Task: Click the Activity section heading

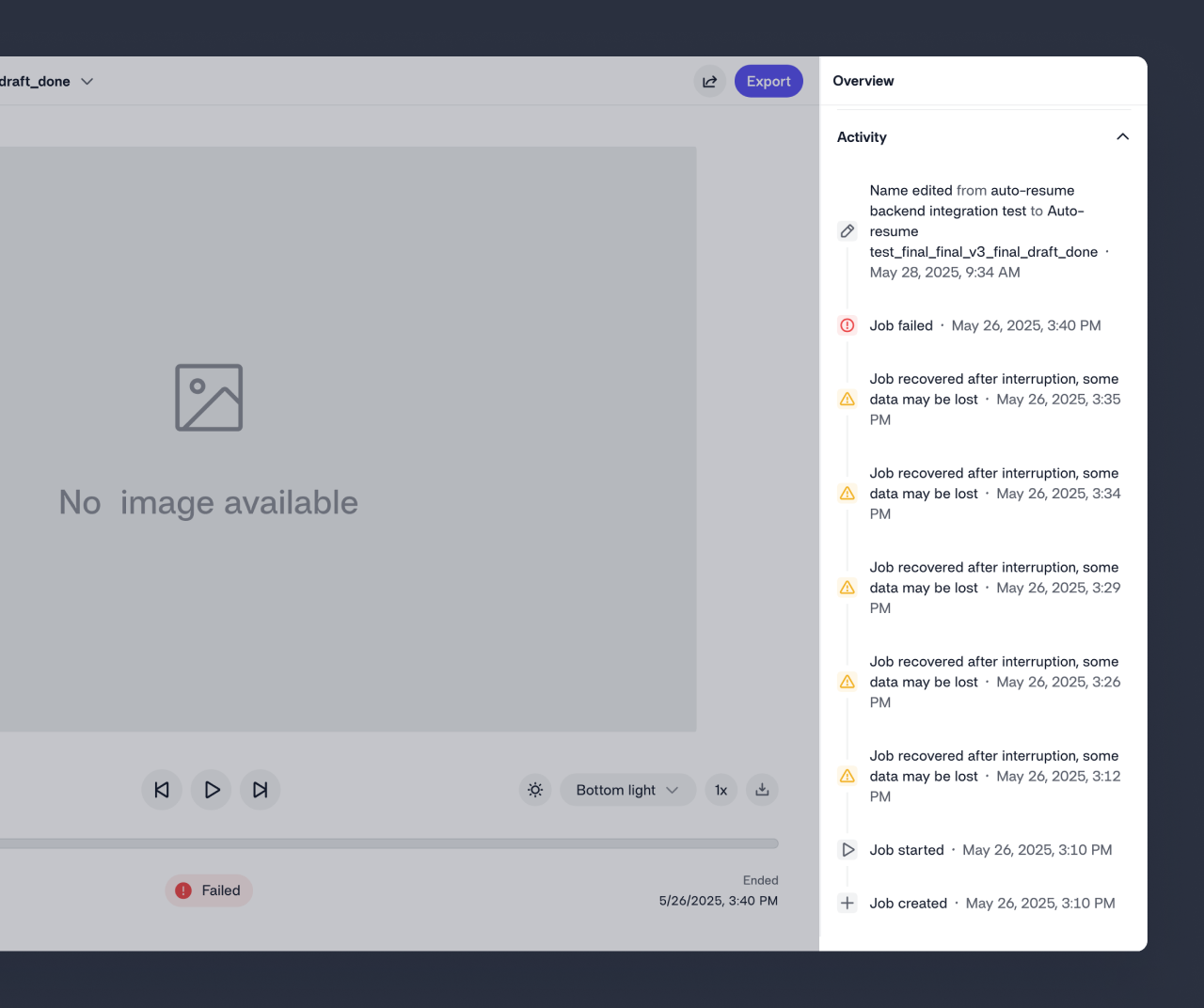Action: click(862, 137)
